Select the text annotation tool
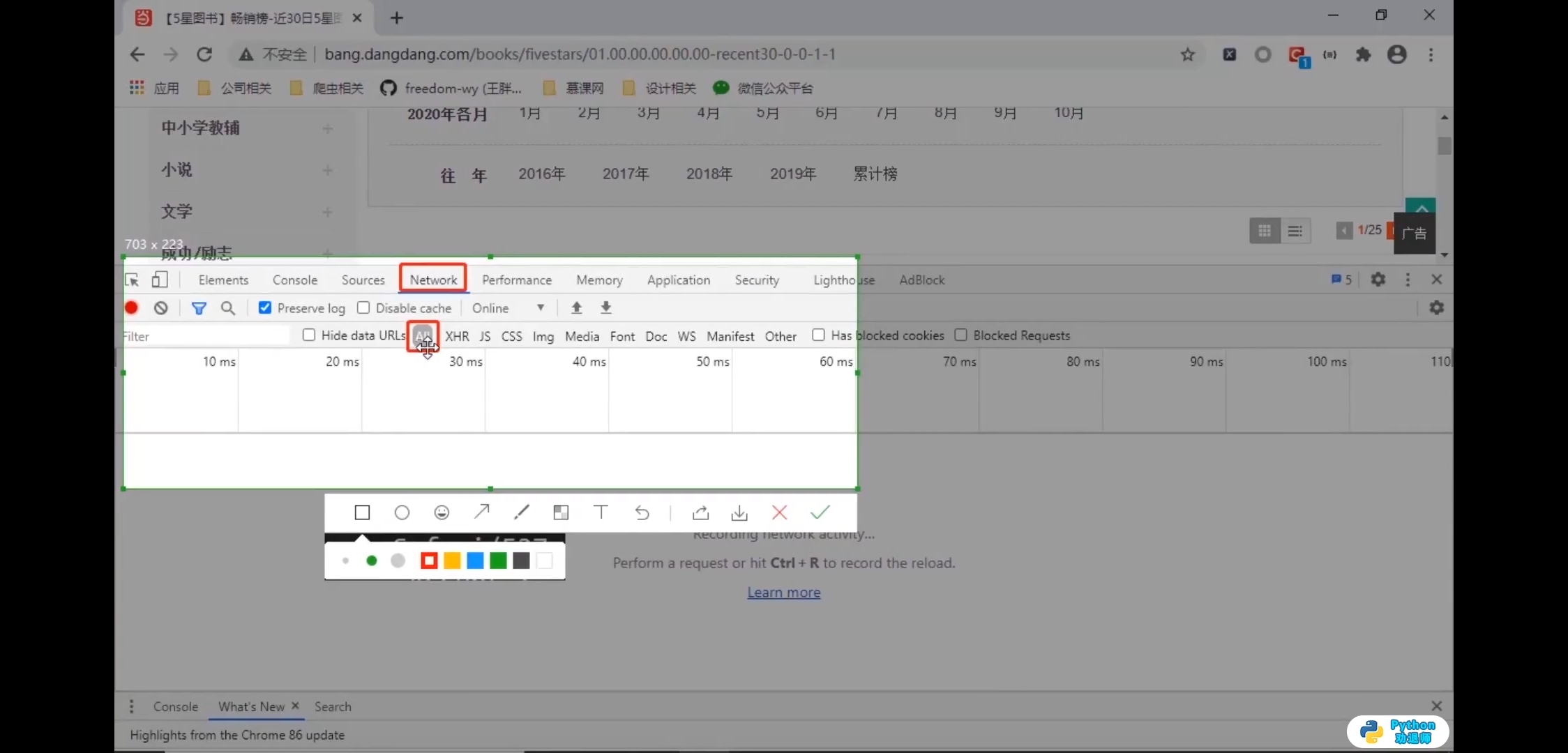This screenshot has height=753, width=1568. (601, 512)
